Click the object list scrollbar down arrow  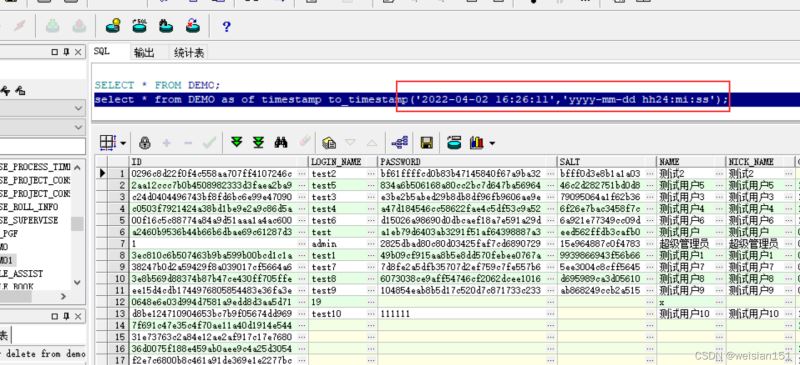(77, 282)
